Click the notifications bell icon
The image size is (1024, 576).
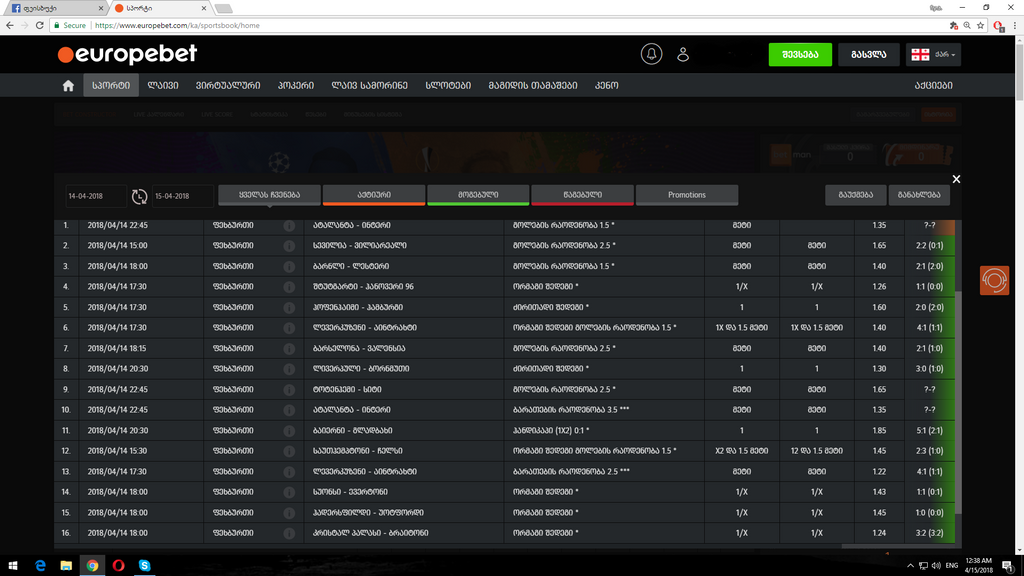click(x=651, y=54)
